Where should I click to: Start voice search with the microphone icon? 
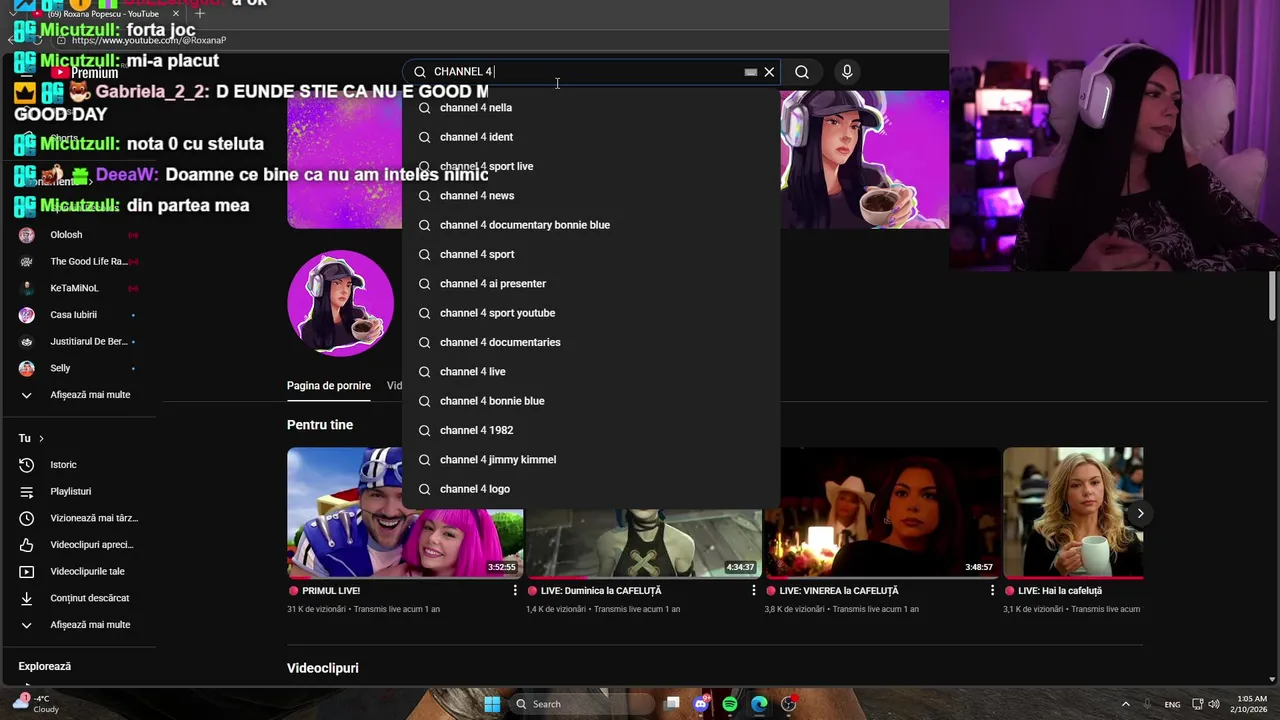click(847, 72)
